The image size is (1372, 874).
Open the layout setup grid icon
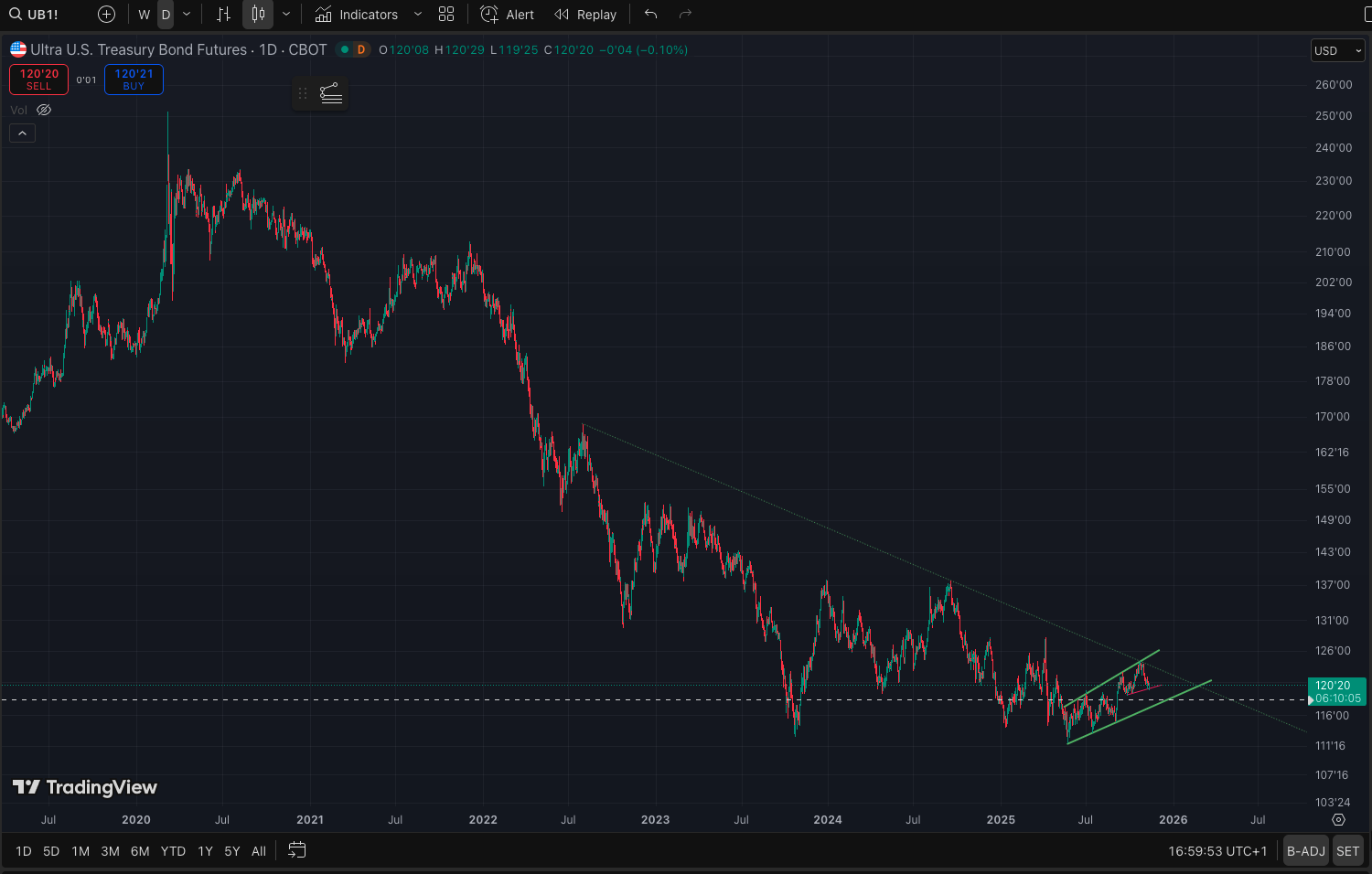pyautogui.click(x=446, y=15)
